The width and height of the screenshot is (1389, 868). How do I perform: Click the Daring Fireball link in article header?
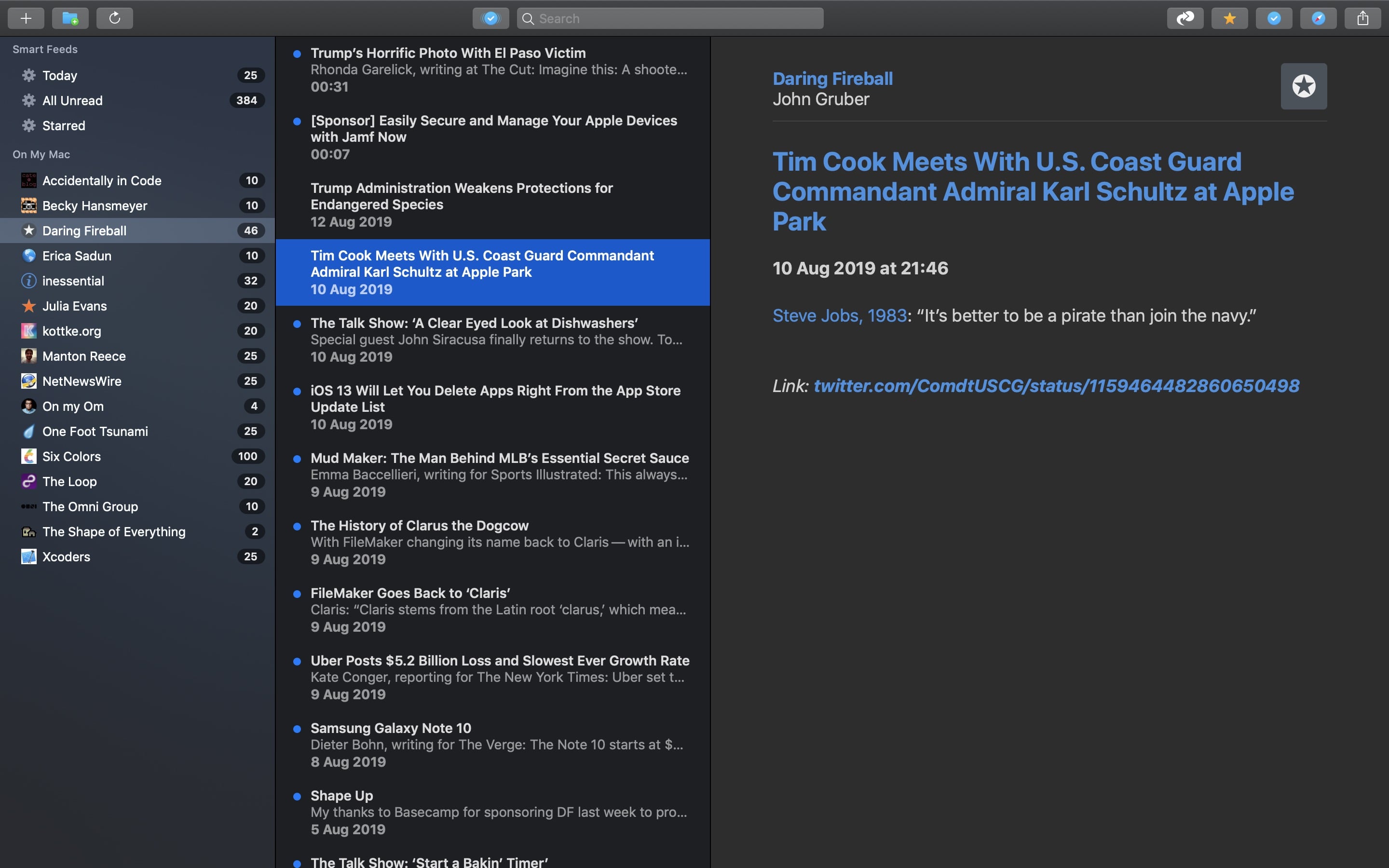[832, 79]
